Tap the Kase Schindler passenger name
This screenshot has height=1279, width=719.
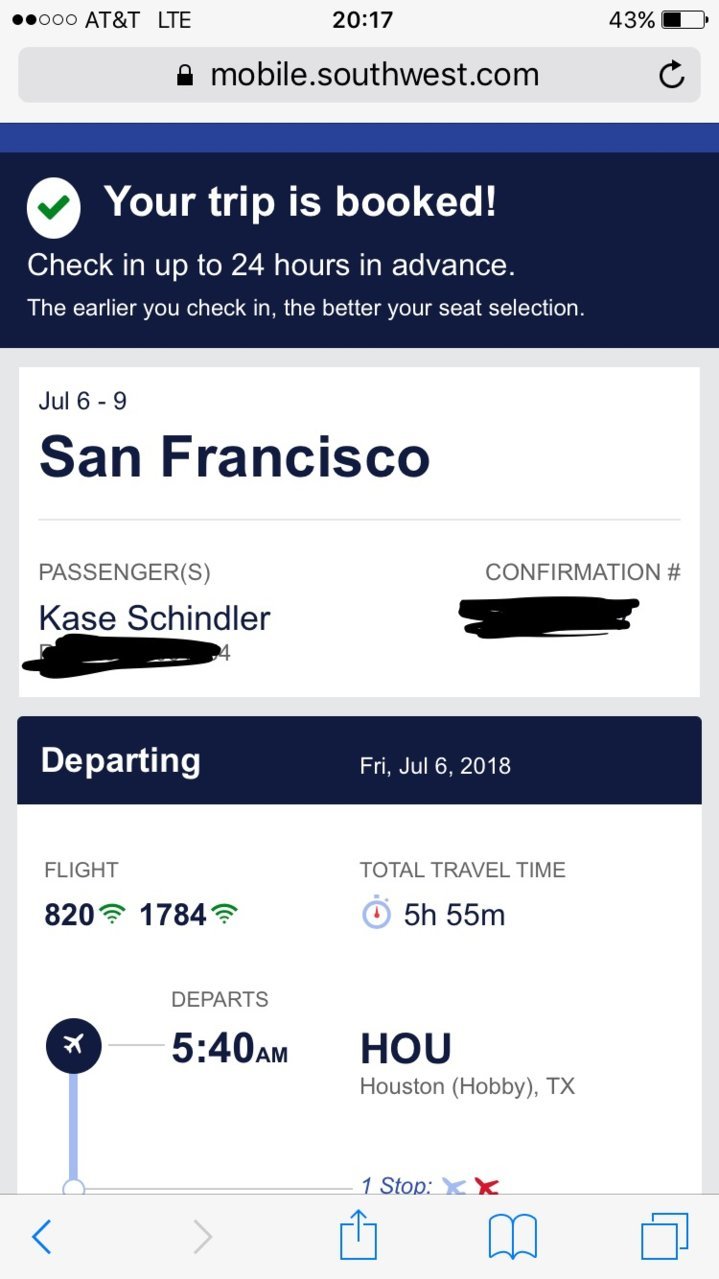(154, 618)
